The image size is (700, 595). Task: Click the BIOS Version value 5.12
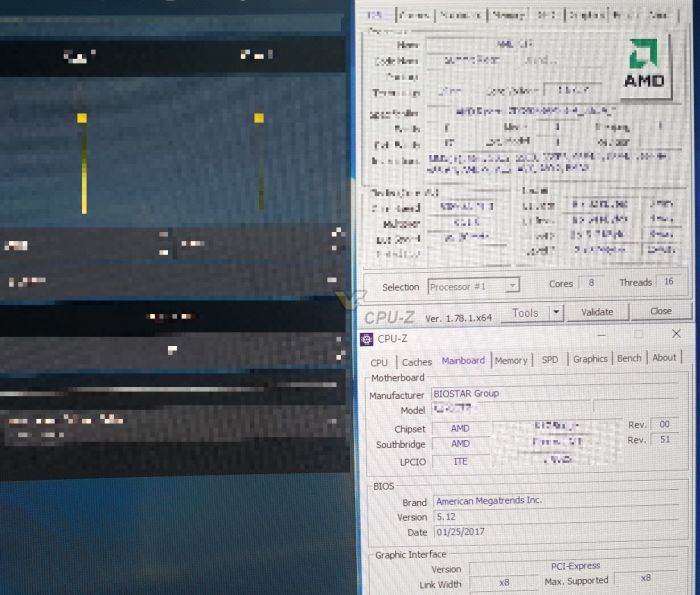click(557, 516)
